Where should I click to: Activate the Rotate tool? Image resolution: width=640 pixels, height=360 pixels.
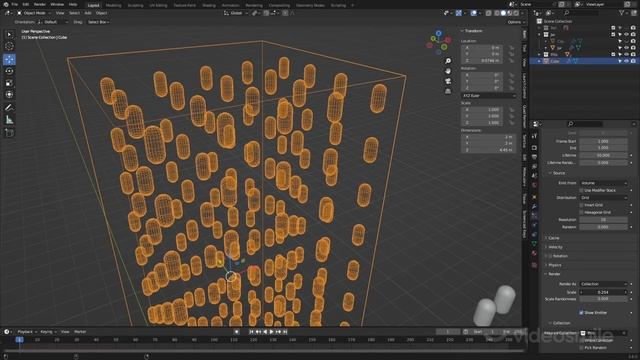(9, 71)
